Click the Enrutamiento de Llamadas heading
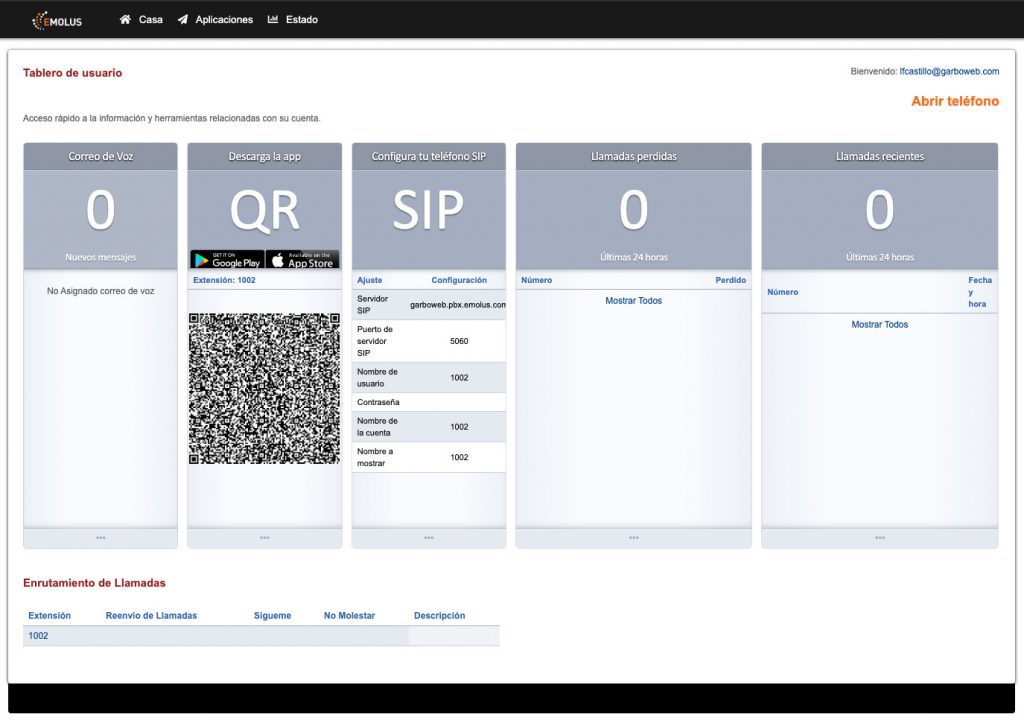Viewport: 1024px width, 720px height. pos(94,583)
